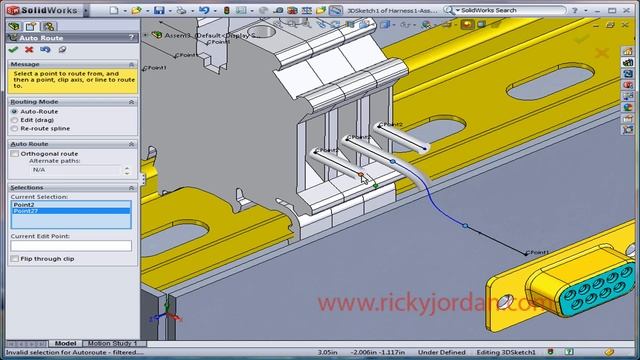The width and height of the screenshot is (640, 360).
Task: Click the Help question mark in title bar
Action: (575, 10)
